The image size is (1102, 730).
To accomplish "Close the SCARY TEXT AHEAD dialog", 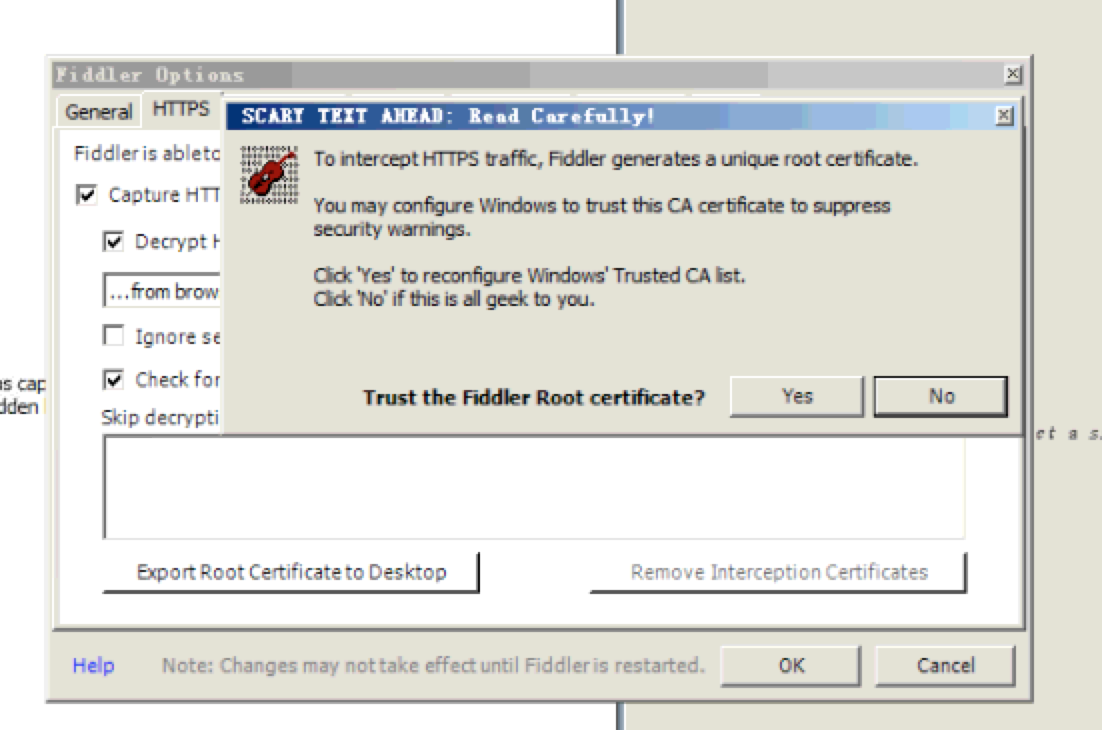I will 1004,116.
